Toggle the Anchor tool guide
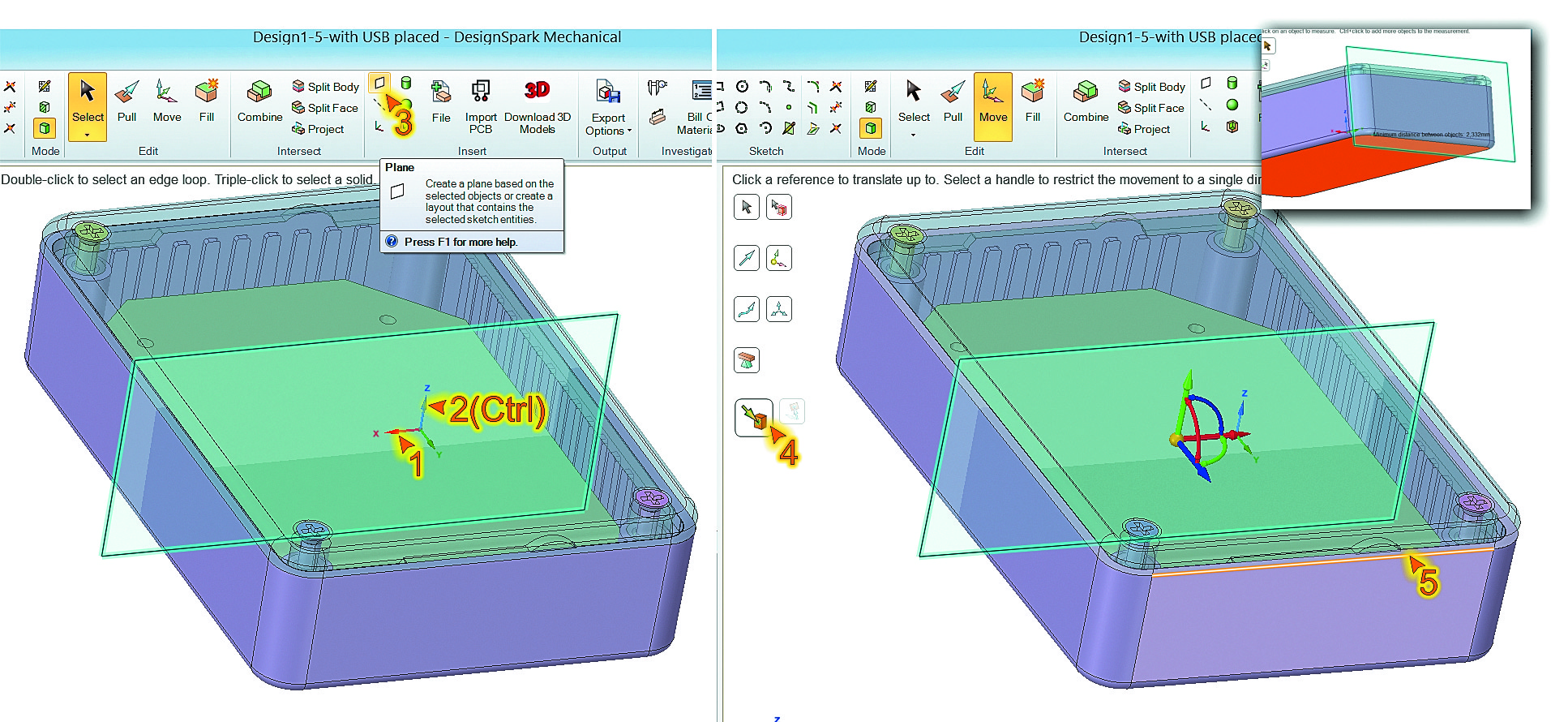Viewport: 1568px width, 722px height. (x=779, y=258)
